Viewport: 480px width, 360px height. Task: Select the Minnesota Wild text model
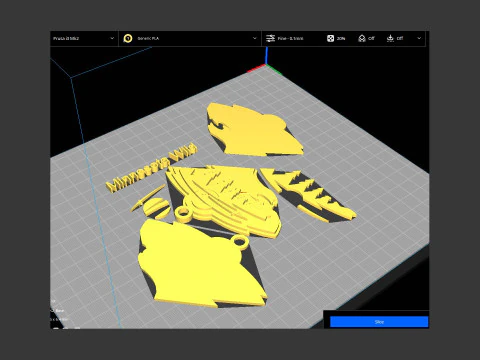(152, 168)
